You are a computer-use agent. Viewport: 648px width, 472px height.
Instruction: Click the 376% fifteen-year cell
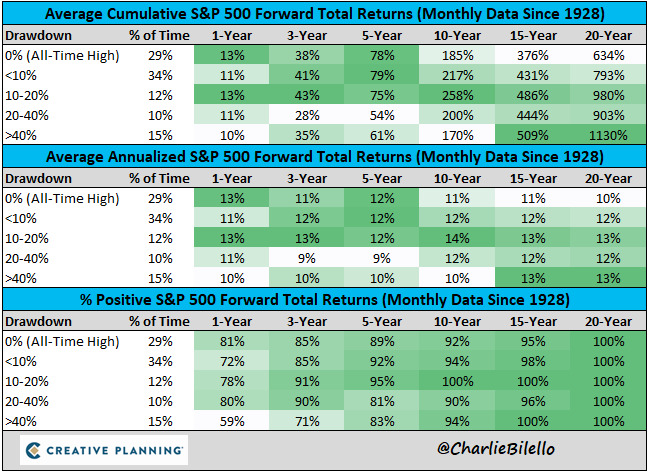[x=531, y=55]
